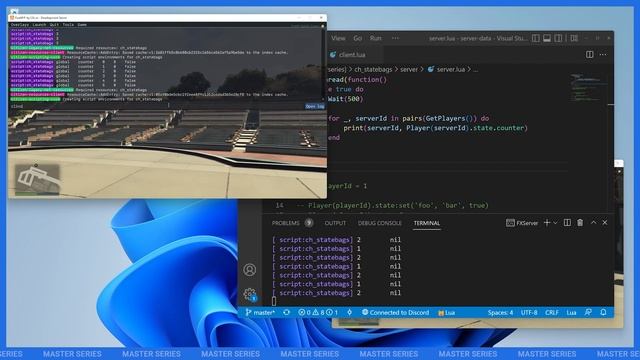
Task: Switch to the PROBLEMS panel tab
Action: [x=286, y=223]
